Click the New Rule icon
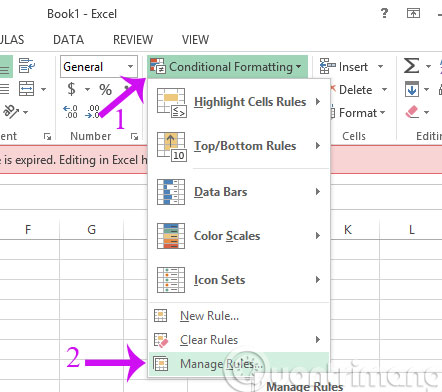Screen dimensions: 442x392 (161, 315)
